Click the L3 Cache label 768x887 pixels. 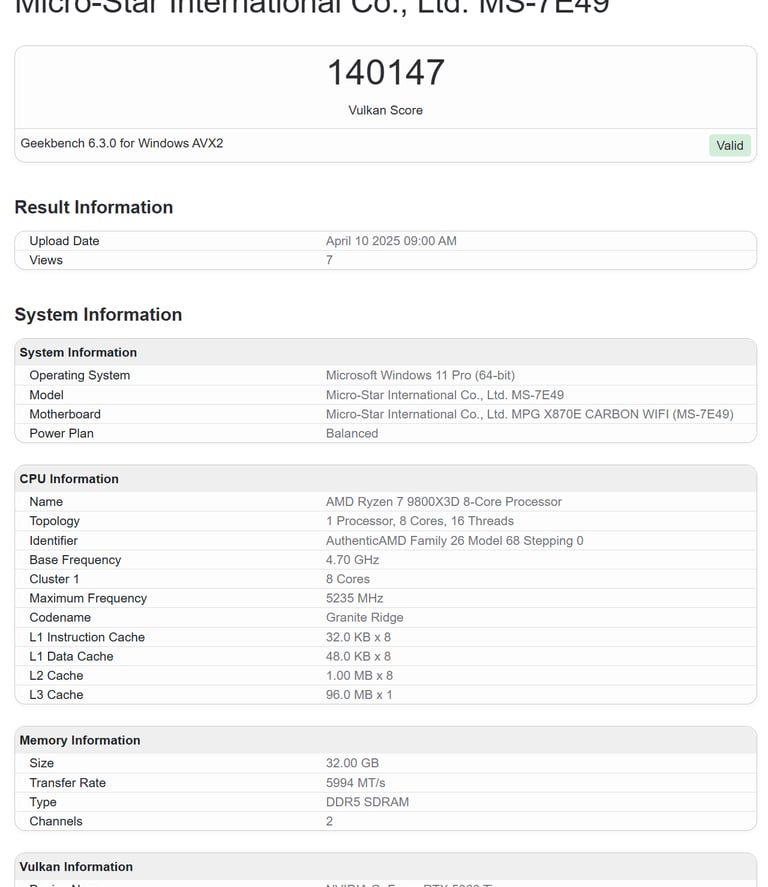click(56, 695)
